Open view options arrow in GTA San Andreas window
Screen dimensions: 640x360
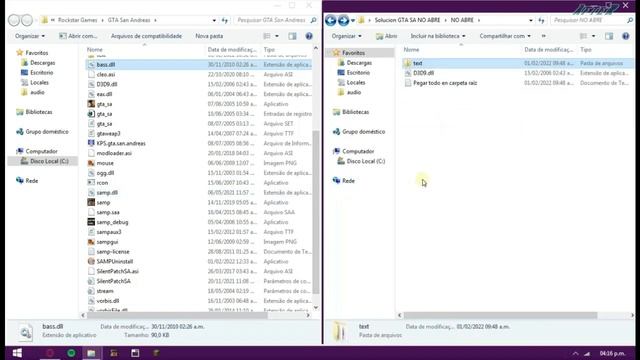(277, 36)
